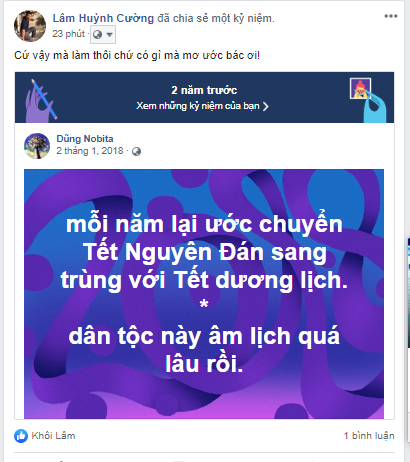Visit Dũng Nobita's profile name
Image resolution: width=410 pixels, height=462 pixels.
[85, 138]
